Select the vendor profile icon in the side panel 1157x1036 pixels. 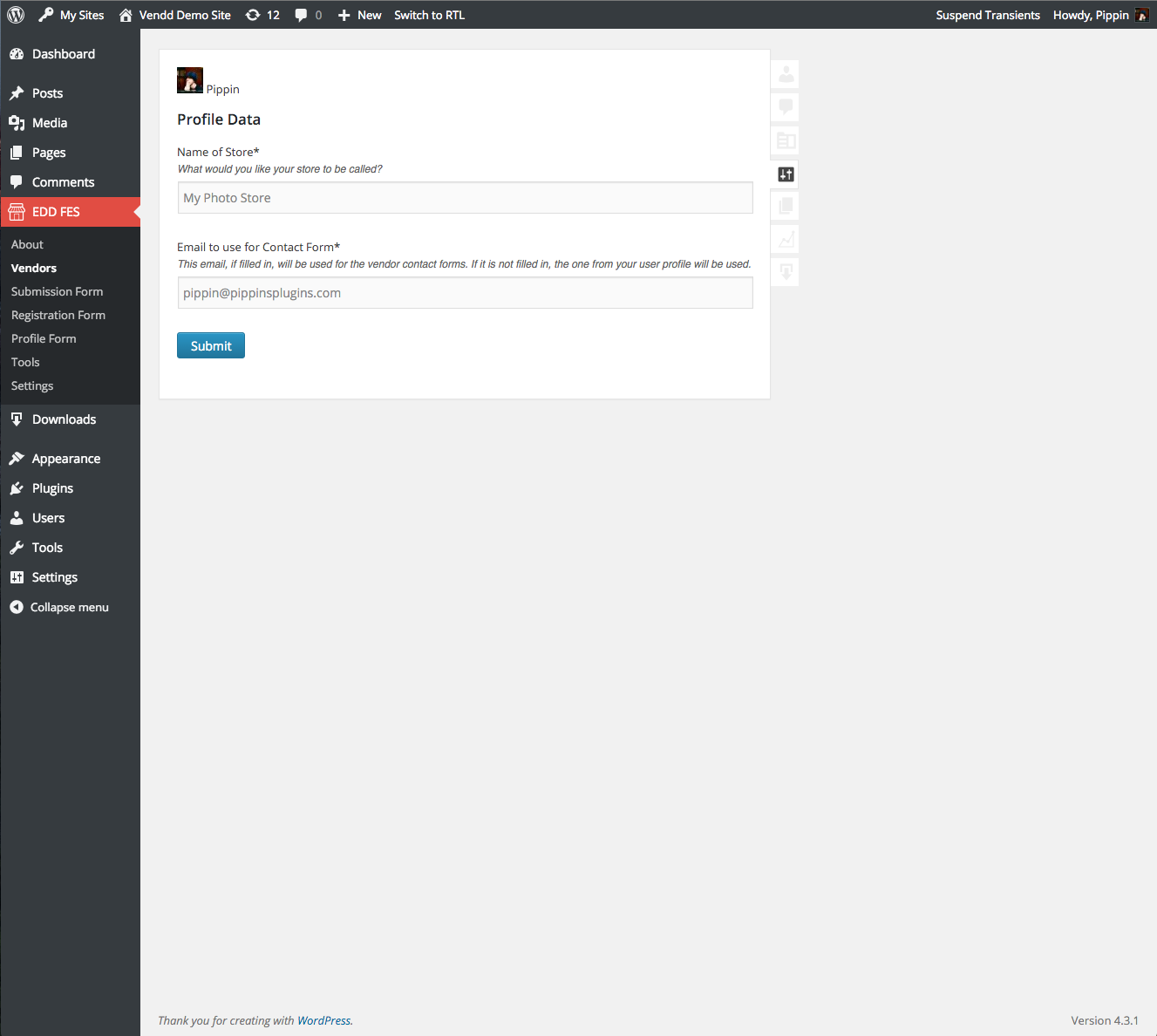(x=785, y=74)
